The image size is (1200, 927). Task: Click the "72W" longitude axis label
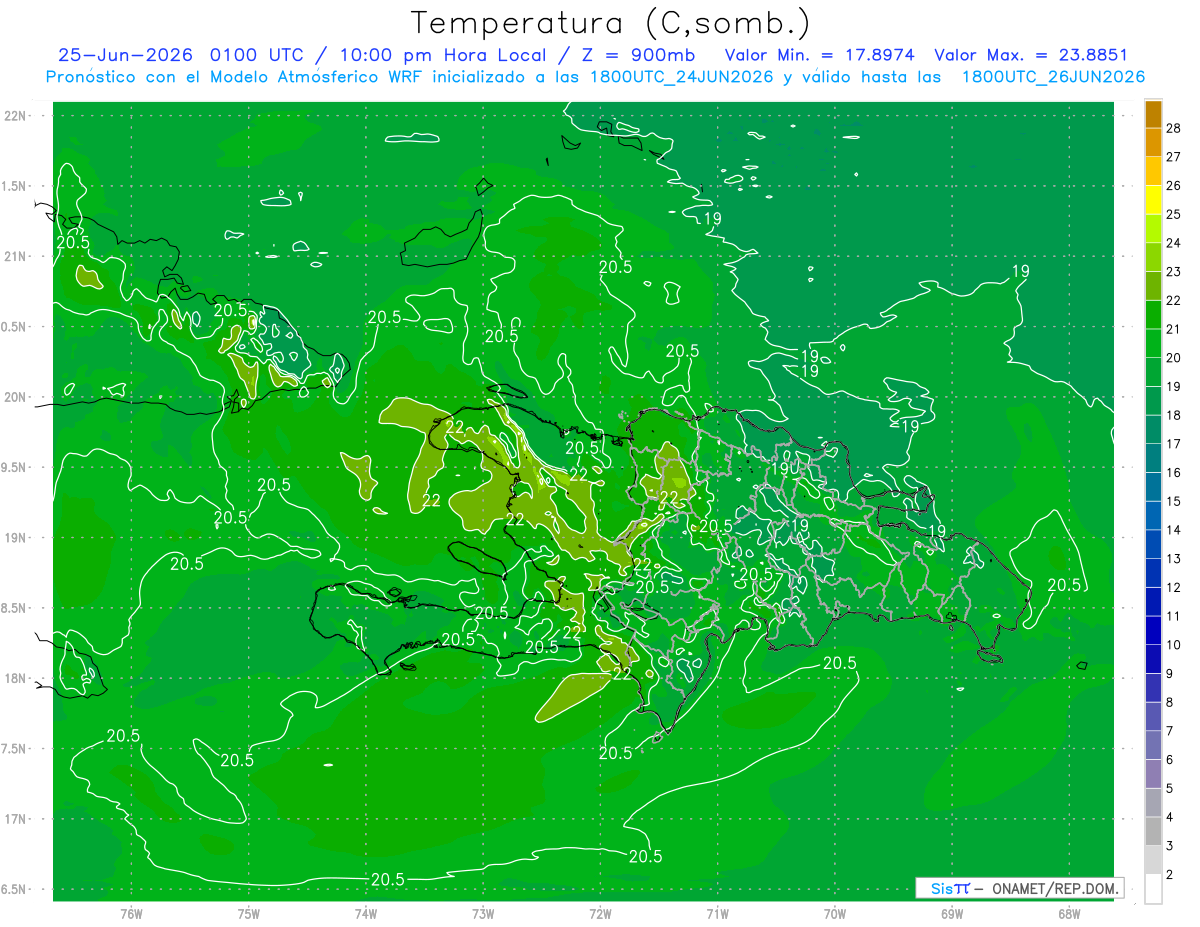click(x=600, y=913)
